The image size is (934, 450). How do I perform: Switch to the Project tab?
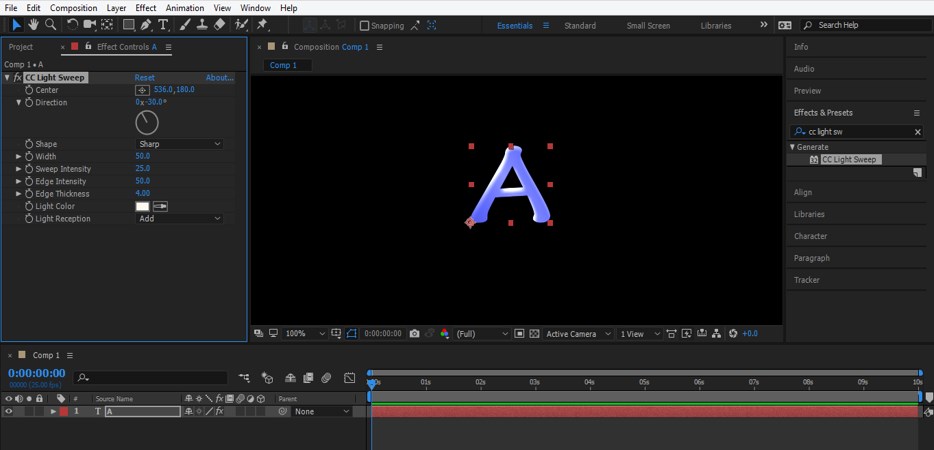pos(21,47)
